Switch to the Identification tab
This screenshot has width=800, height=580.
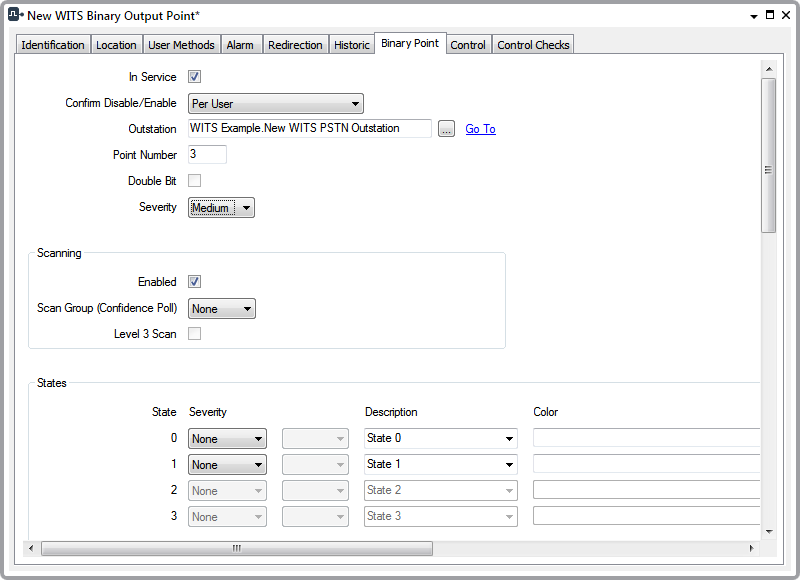click(x=52, y=44)
